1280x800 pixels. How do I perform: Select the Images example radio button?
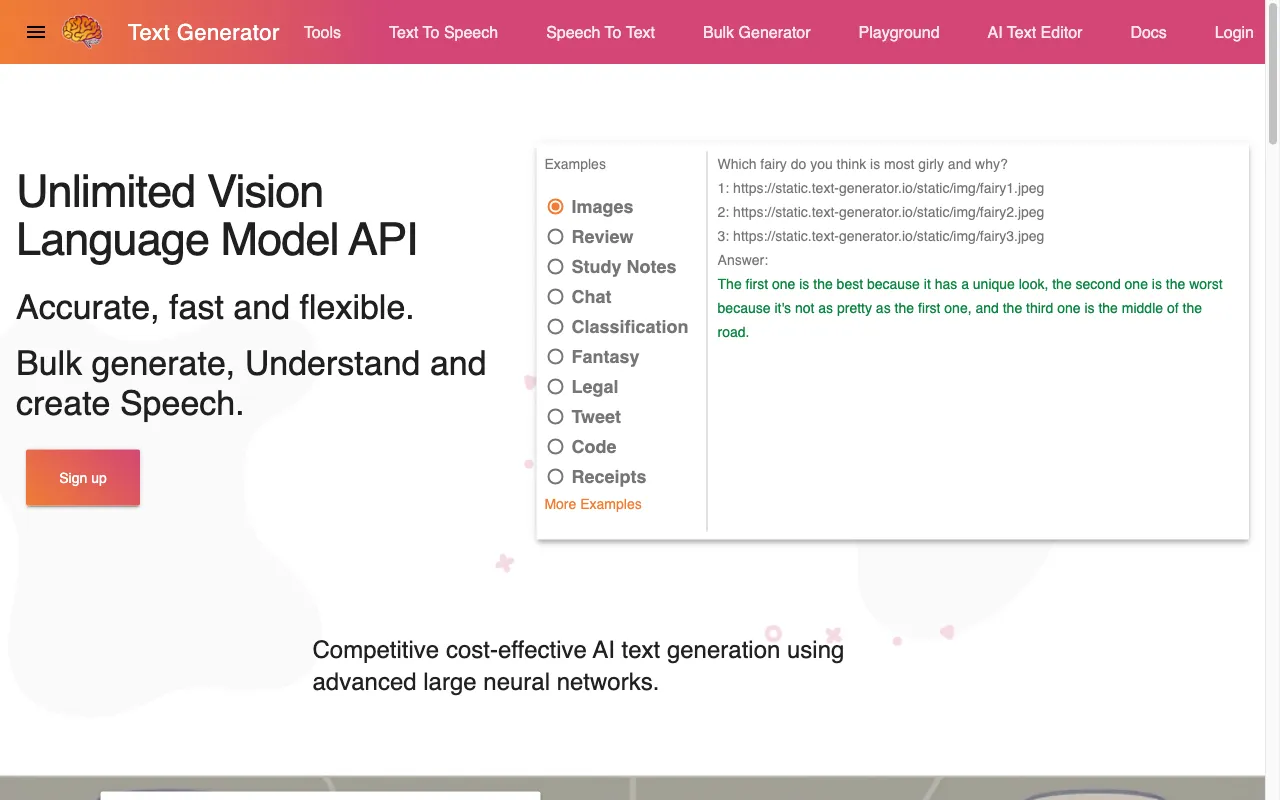556,207
